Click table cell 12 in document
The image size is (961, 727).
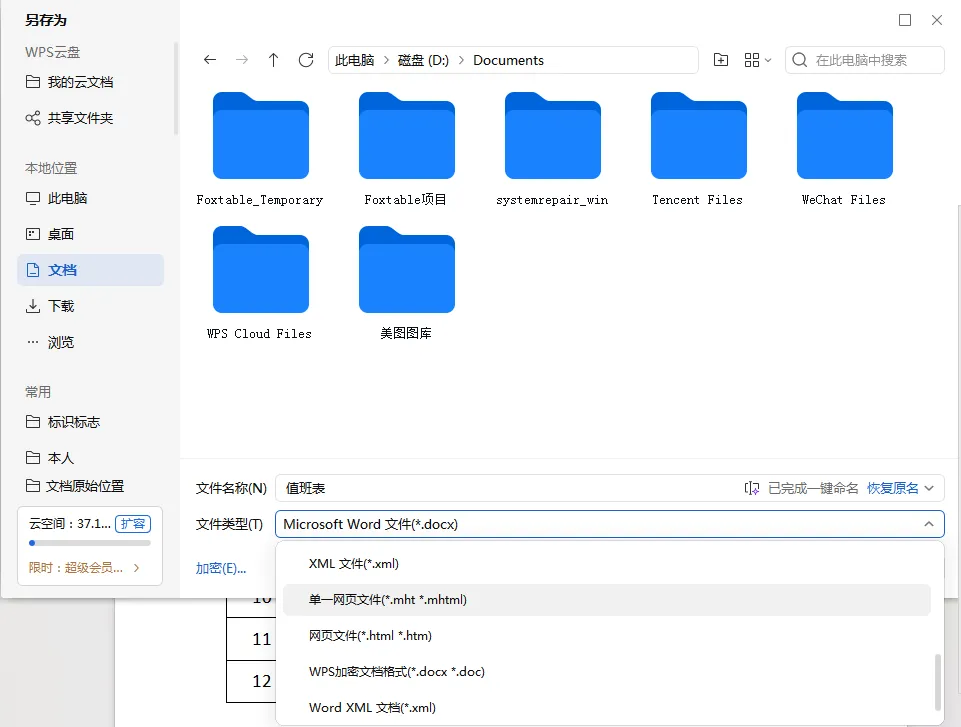(252, 681)
